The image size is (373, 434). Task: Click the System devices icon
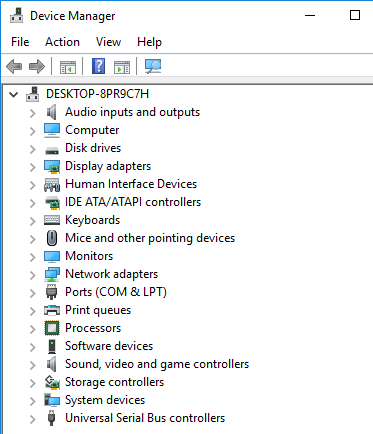point(52,400)
